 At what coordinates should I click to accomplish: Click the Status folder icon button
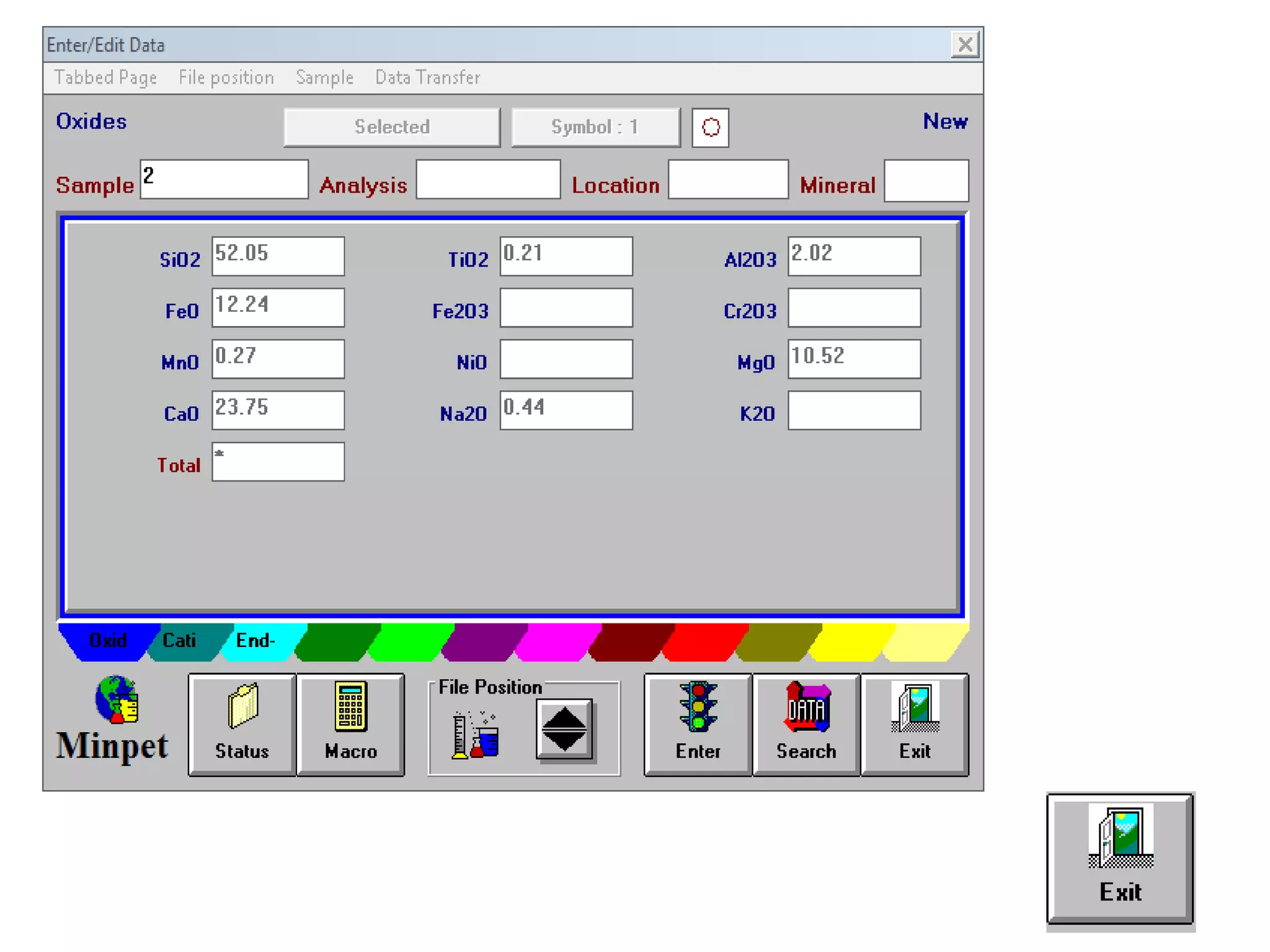tap(242, 724)
